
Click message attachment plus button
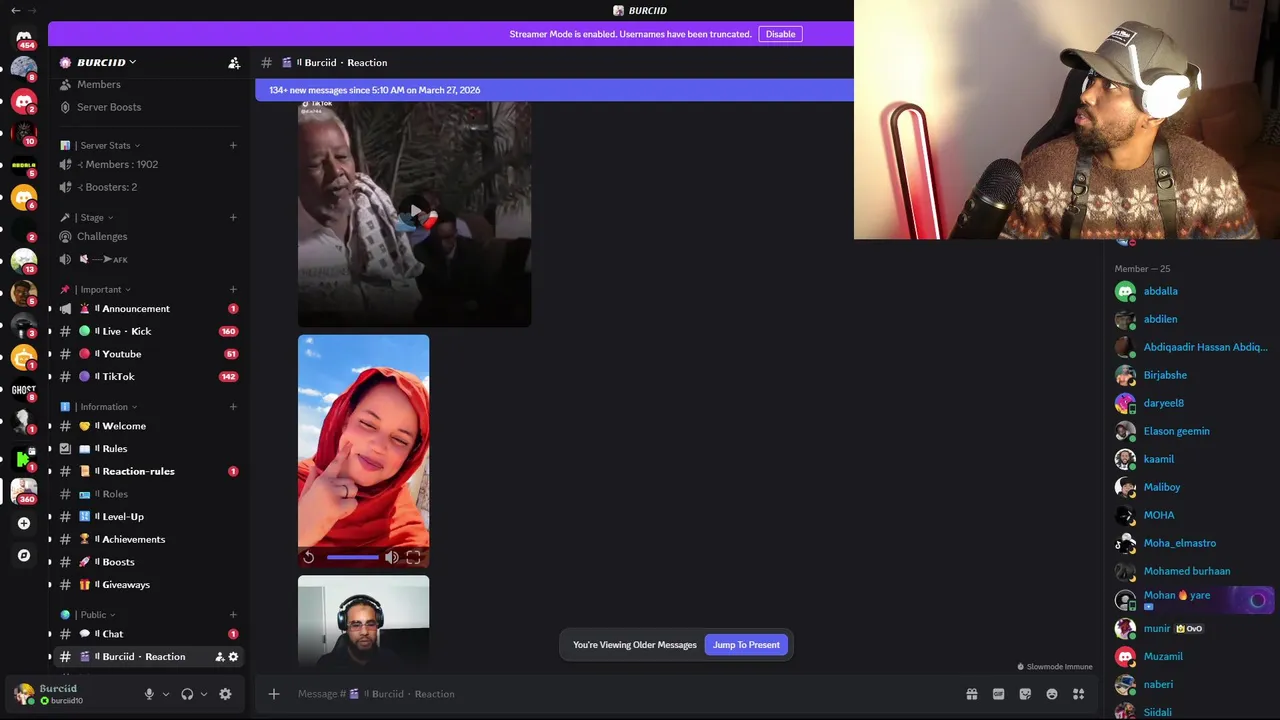(273, 694)
